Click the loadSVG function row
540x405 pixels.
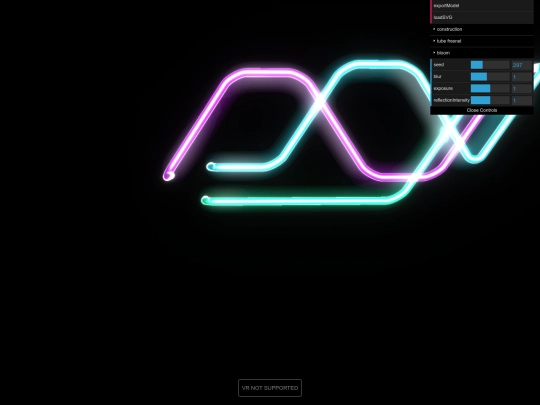[482, 17]
